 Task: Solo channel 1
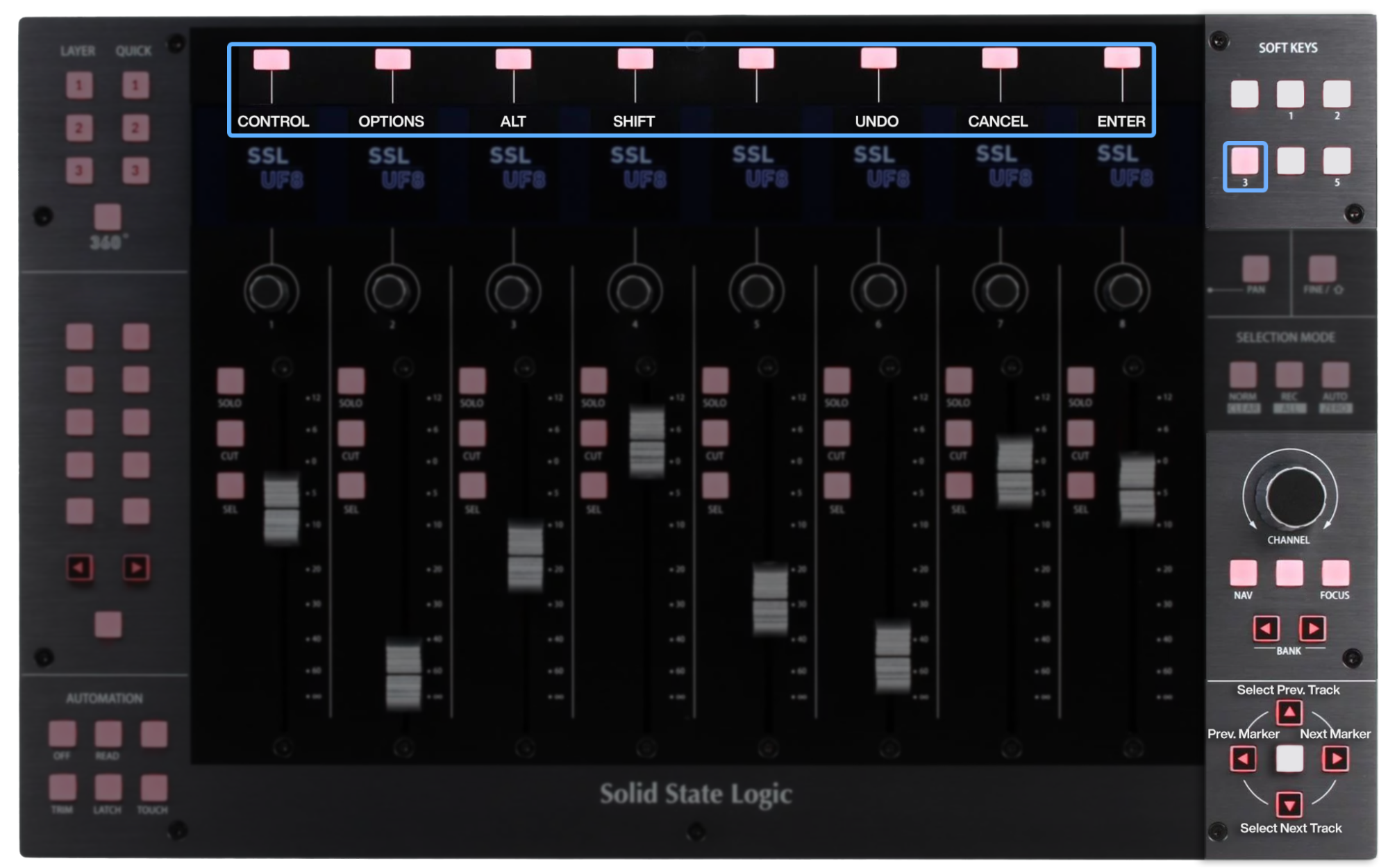click(x=230, y=381)
